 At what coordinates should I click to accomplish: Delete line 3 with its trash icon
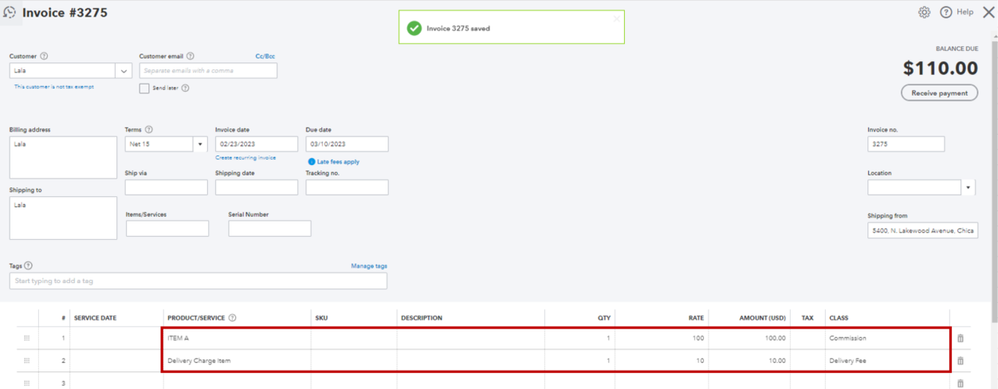click(960, 383)
